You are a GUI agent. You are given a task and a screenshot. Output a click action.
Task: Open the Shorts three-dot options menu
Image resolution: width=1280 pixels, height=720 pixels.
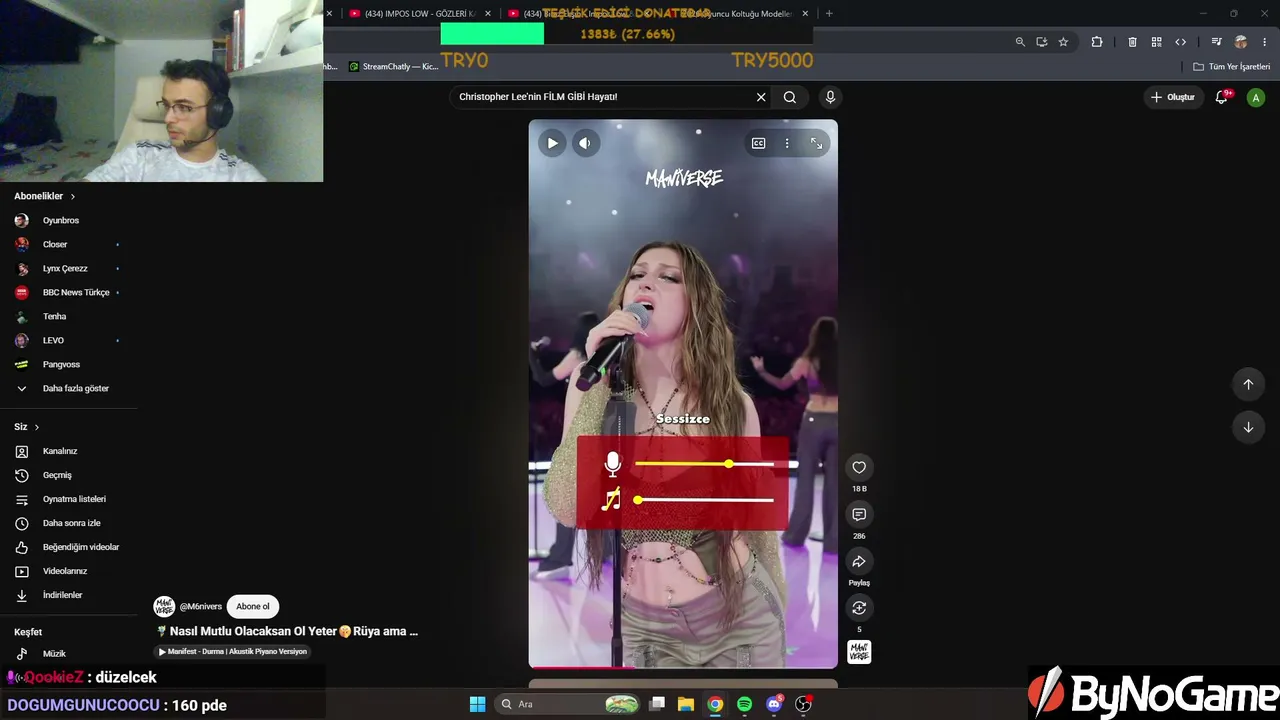[787, 143]
